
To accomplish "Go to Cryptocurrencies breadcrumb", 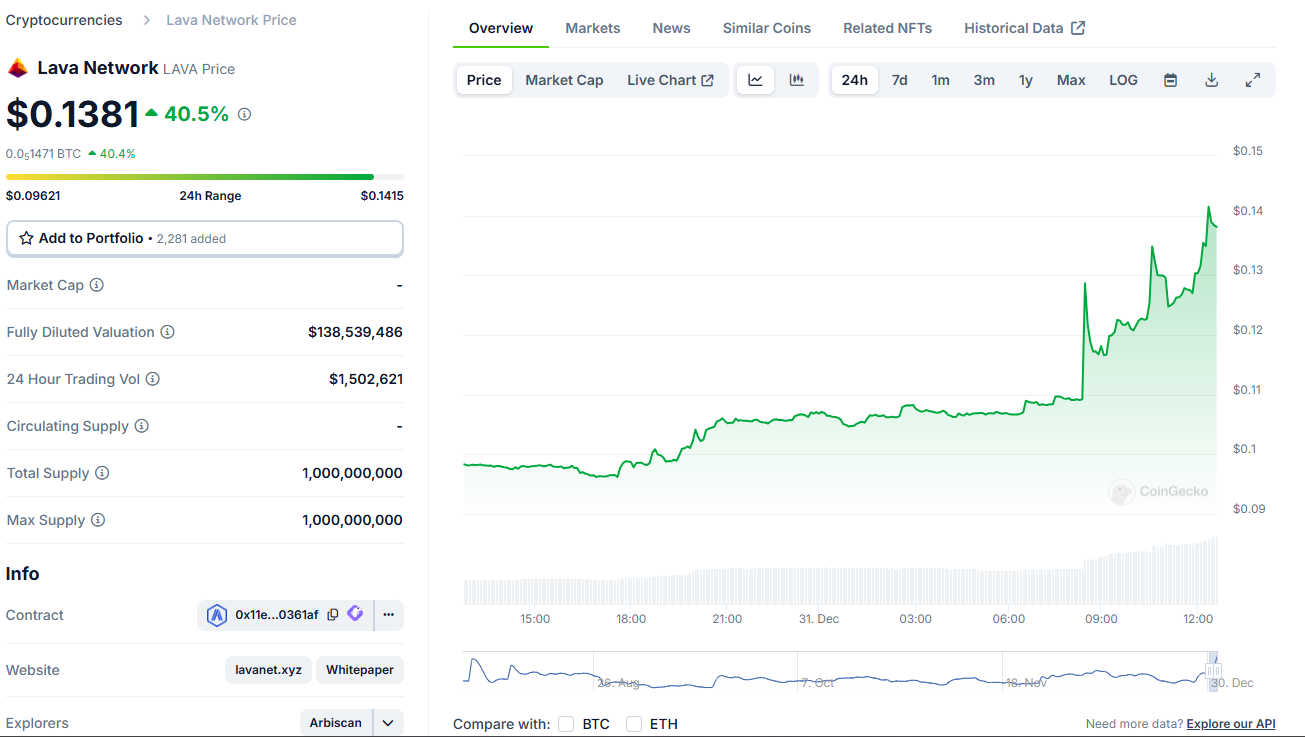I will click(x=64, y=20).
